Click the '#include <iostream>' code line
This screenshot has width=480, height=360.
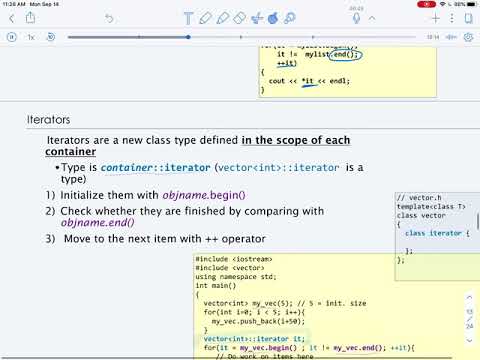(234, 259)
